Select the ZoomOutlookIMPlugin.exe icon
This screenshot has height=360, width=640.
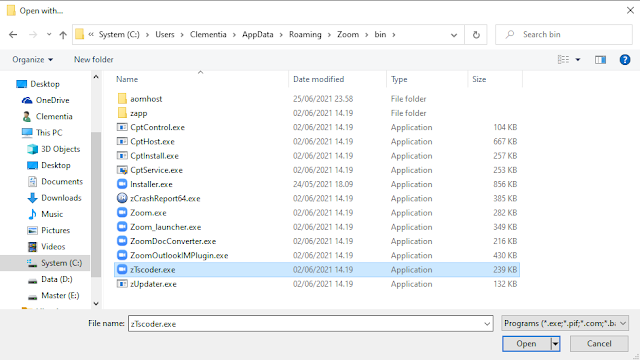tap(122, 255)
